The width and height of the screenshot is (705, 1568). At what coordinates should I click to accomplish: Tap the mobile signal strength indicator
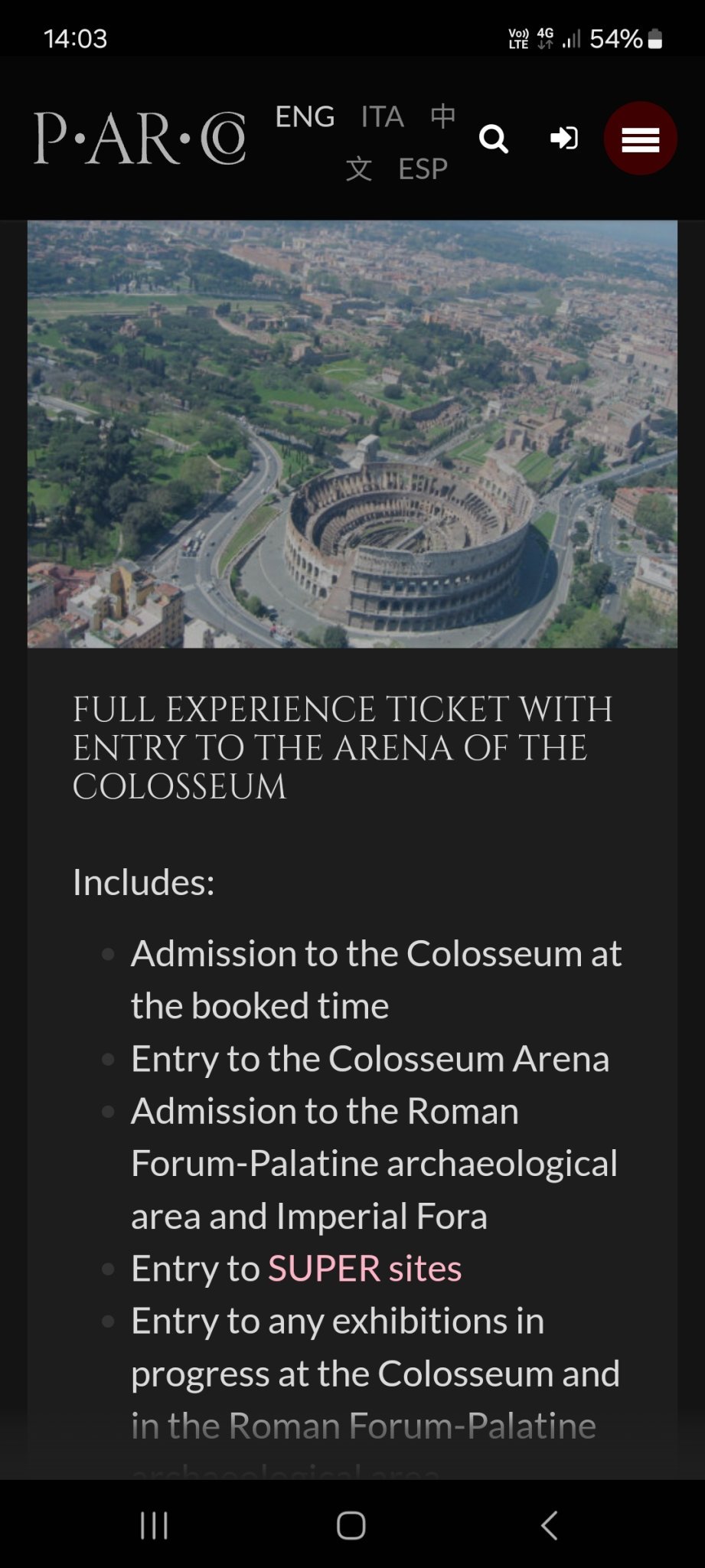pos(571,39)
